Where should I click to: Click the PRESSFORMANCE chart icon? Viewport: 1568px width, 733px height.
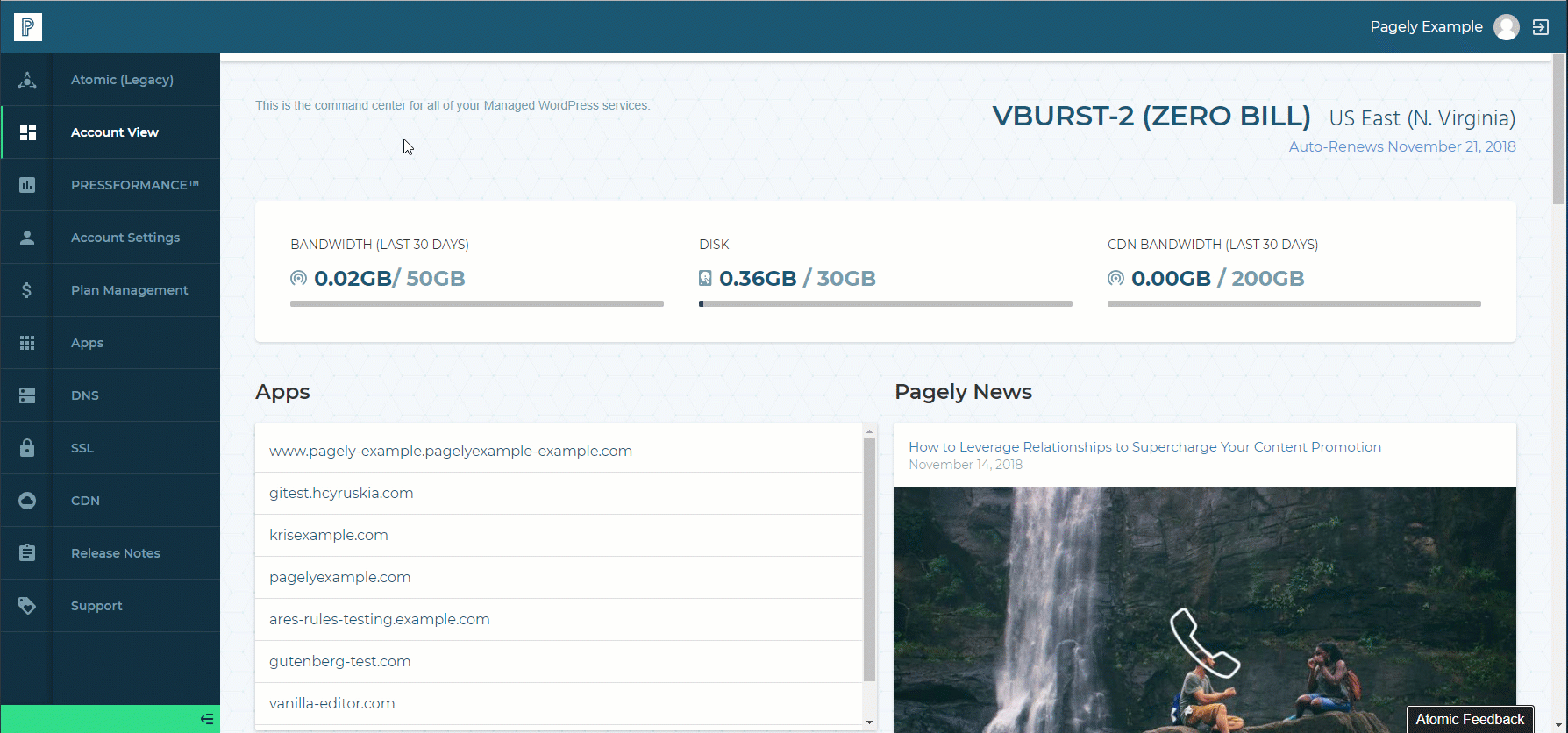click(x=27, y=185)
